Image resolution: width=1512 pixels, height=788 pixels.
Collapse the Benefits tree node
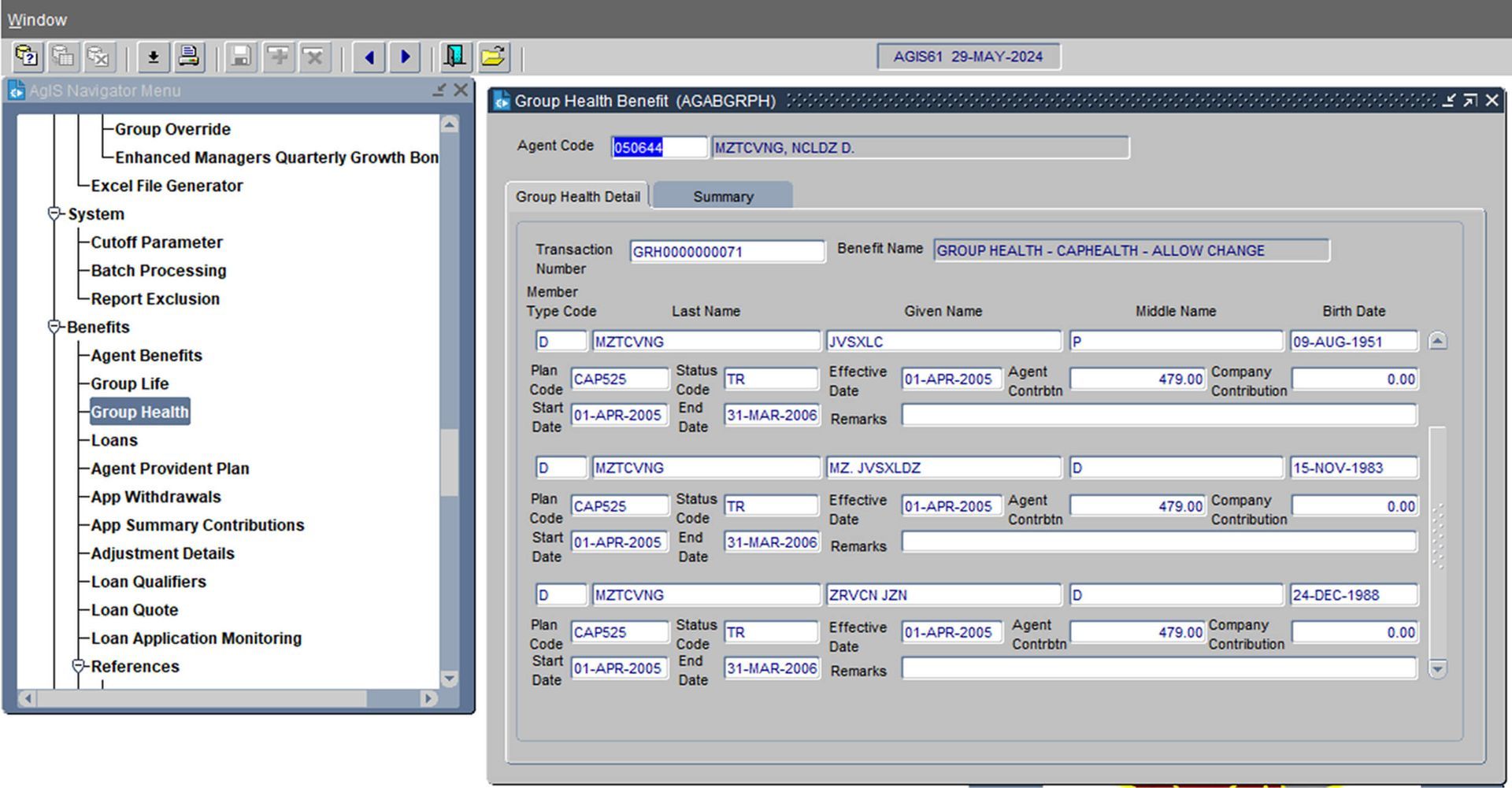54,327
